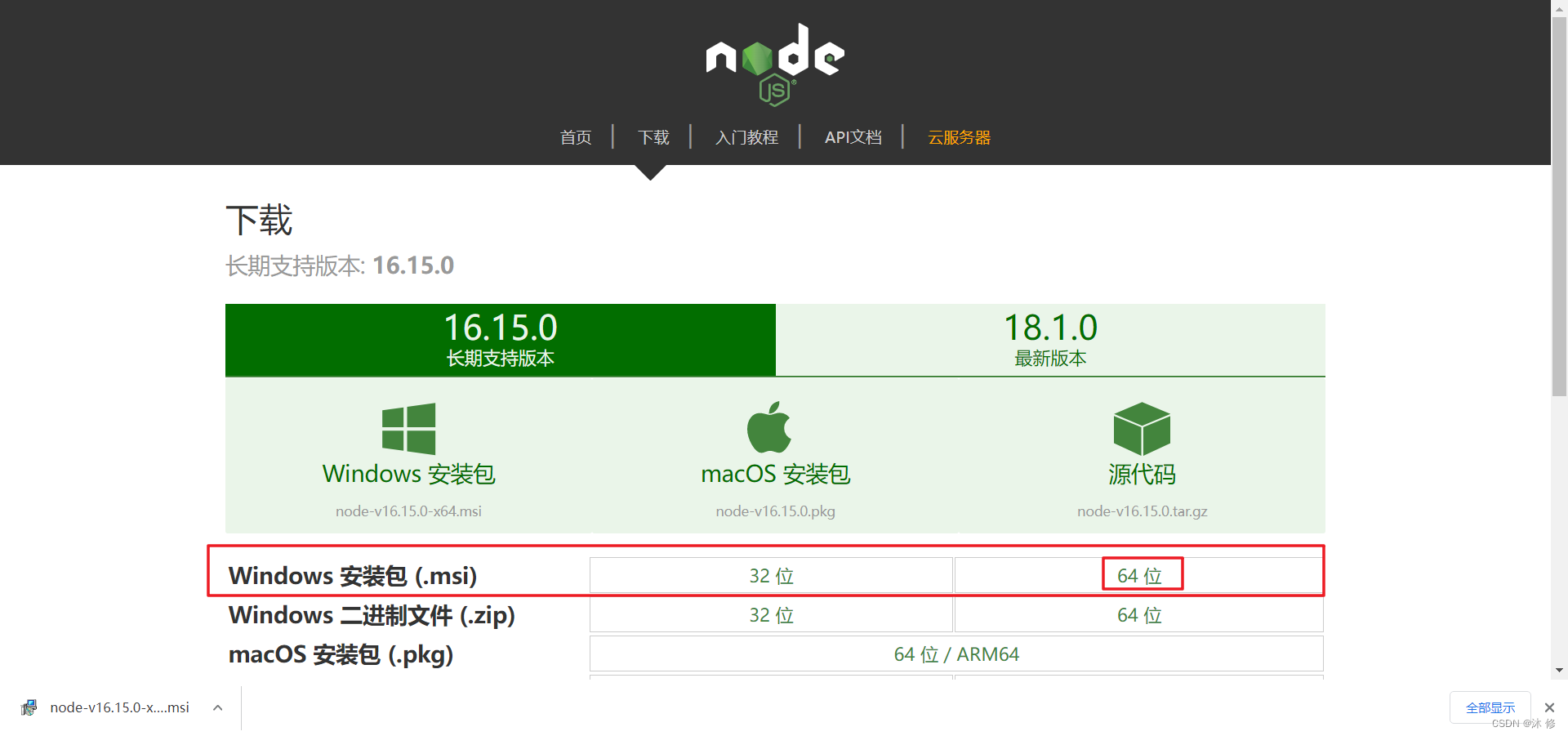The image size is (1568, 736).
Task: Click the 全部显示 show all button
Action: 1490,707
